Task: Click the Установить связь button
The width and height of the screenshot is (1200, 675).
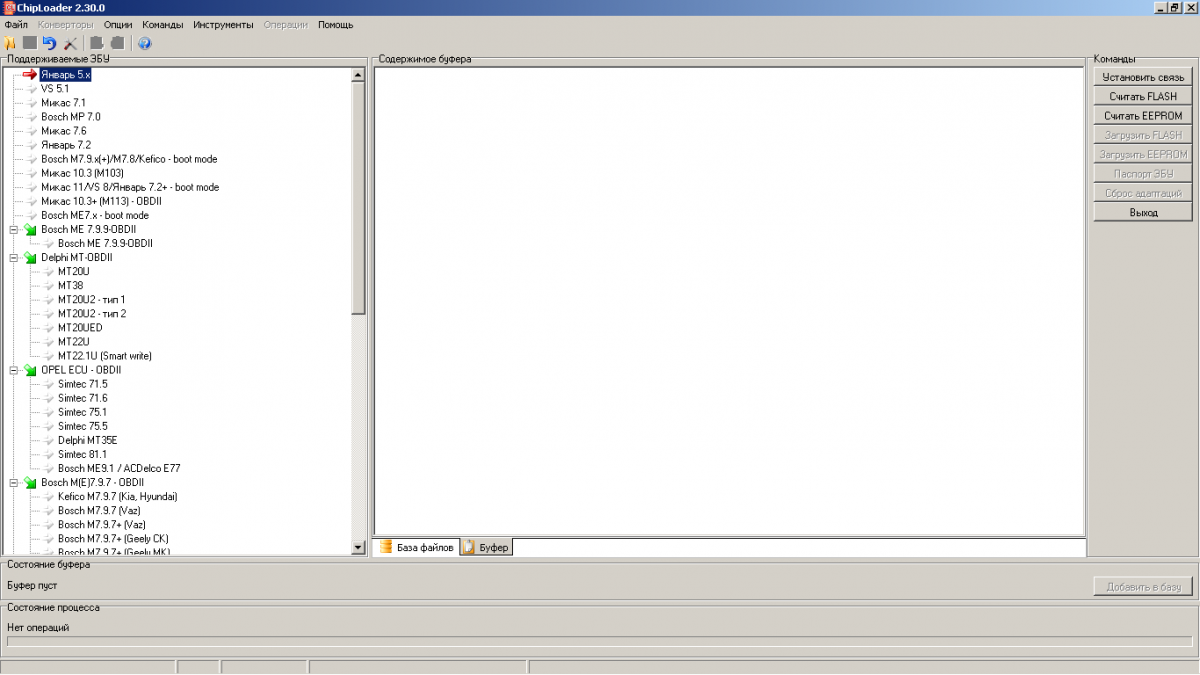Action: [1142, 77]
